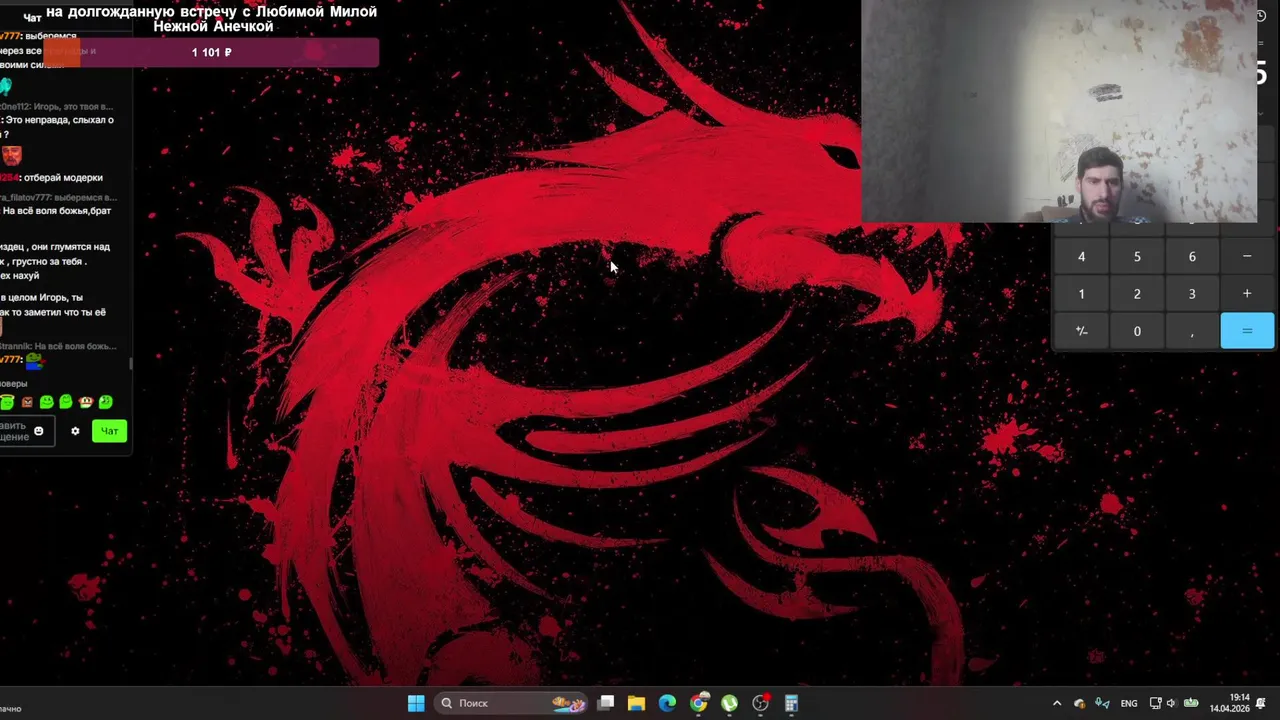The image size is (1280, 720).
Task: Click the Windows Start button
Action: pyautogui.click(x=416, y=703)
